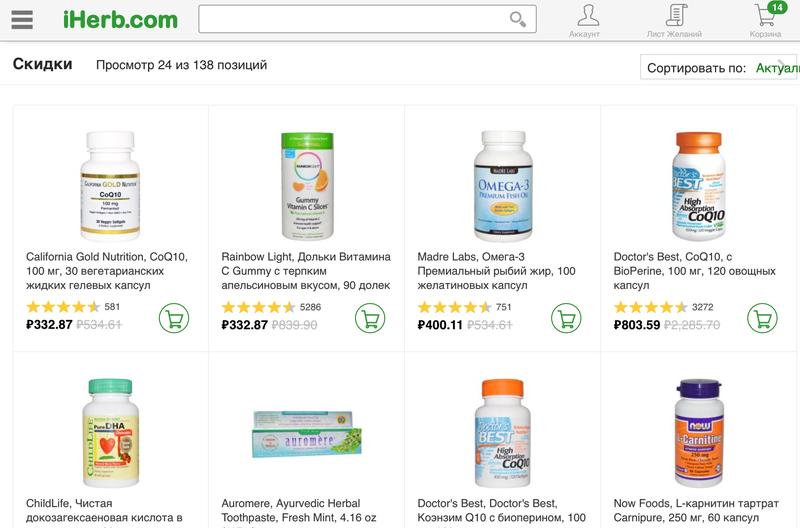Add Doctor's Best CoQ10 to cart
The height and width of the screenshot is (528, 800).
tap(762, 318)
